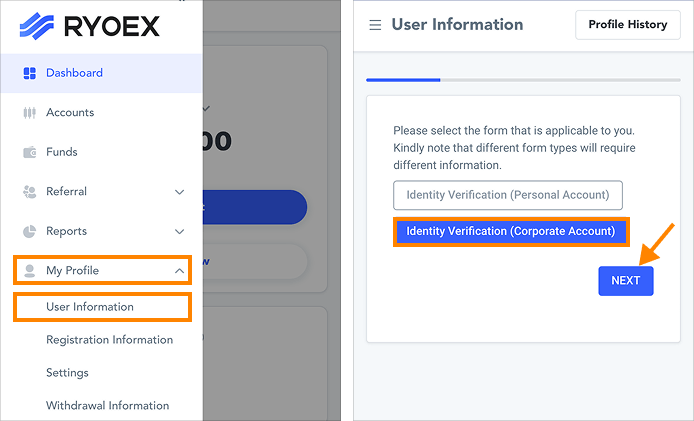Click the My Profile person icon
Image resolution: width=694 pixels, height=421 pixels.
click(x=29, y=270)
